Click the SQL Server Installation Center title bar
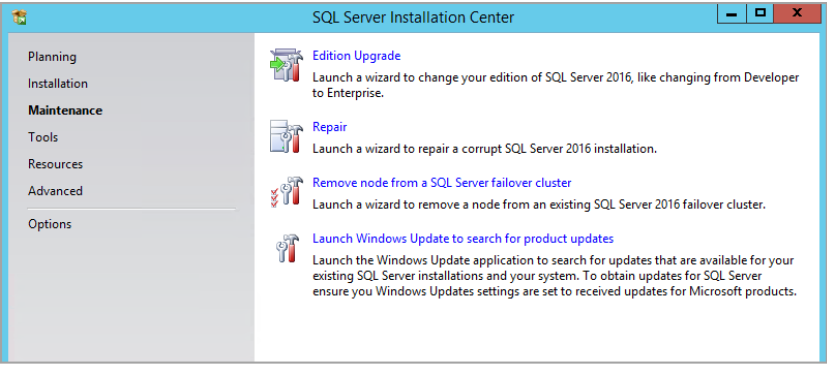827x365 pixels. (413, 17)
